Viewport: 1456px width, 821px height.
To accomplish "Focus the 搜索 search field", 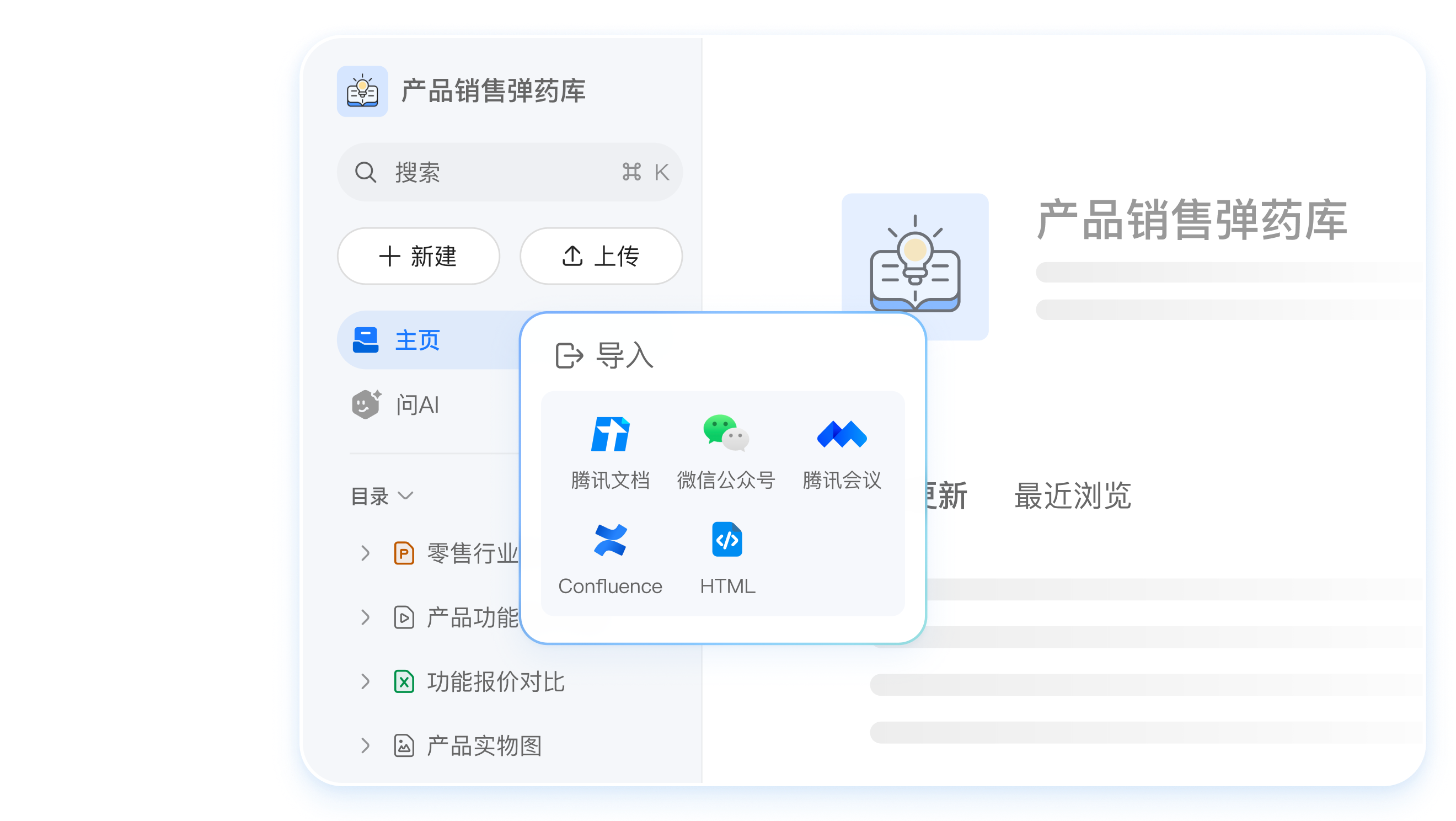I will (510, 173).
